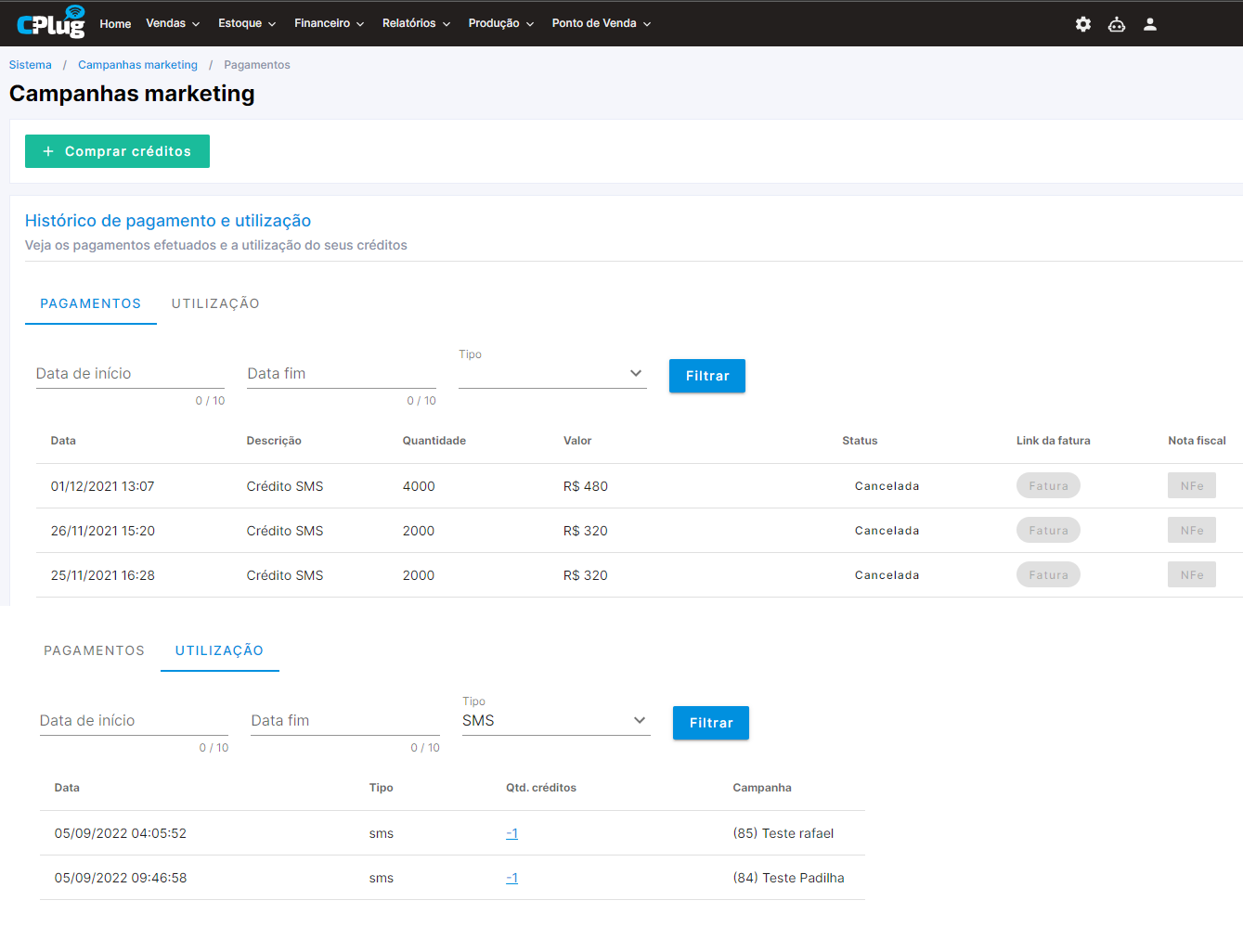Click the Qtd. créditos column header
The width and height of the screenshot is (1243, 952).
point(541,788)
